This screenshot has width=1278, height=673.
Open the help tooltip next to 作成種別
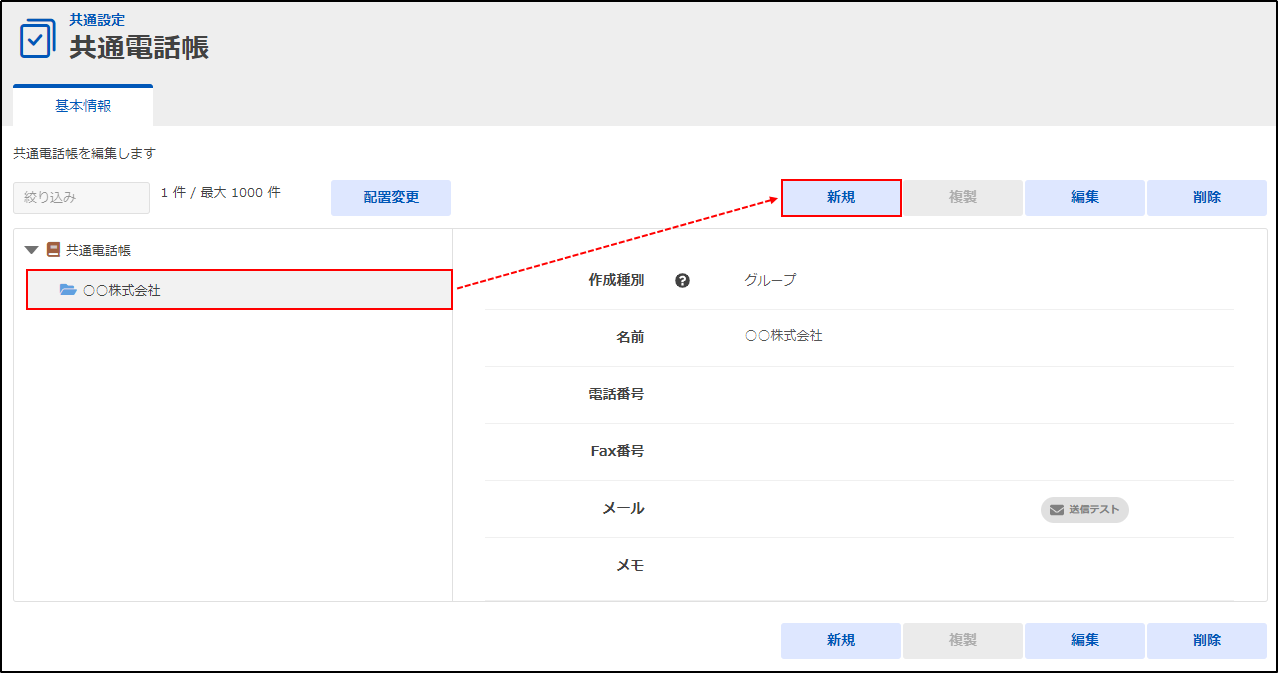[x=683, y=281]
